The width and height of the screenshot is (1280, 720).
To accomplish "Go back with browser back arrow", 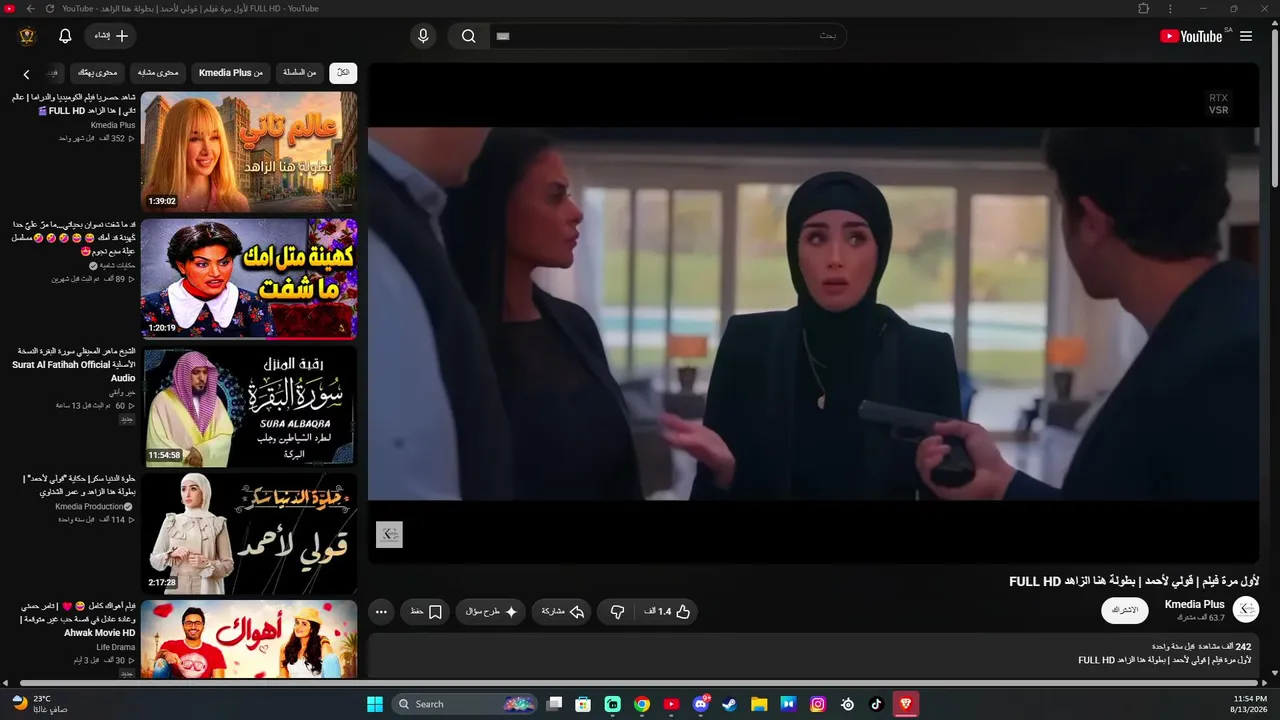I will (x=30, y=9).
